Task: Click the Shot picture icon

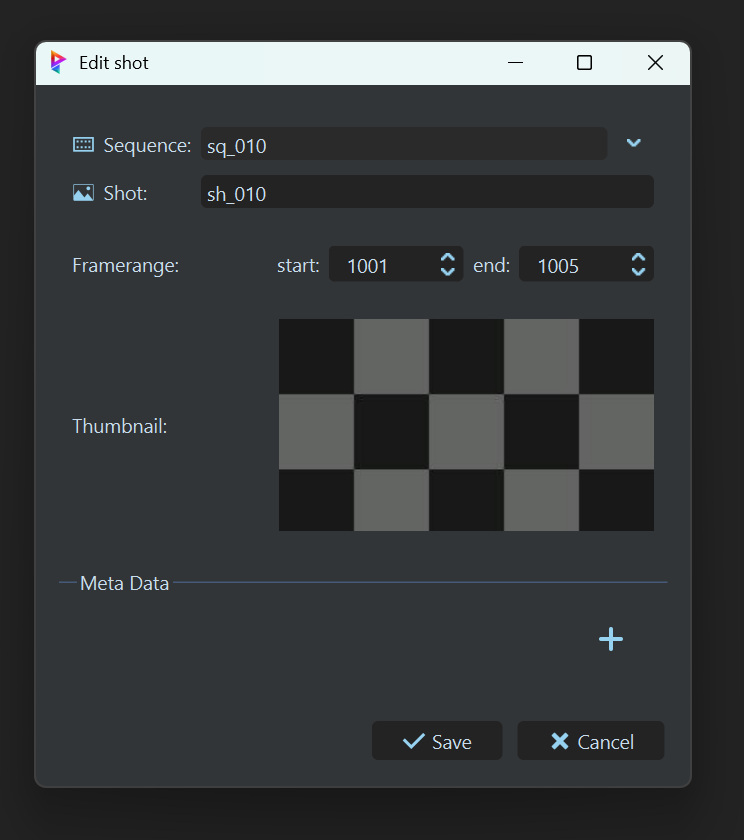Action: [83, 193]
